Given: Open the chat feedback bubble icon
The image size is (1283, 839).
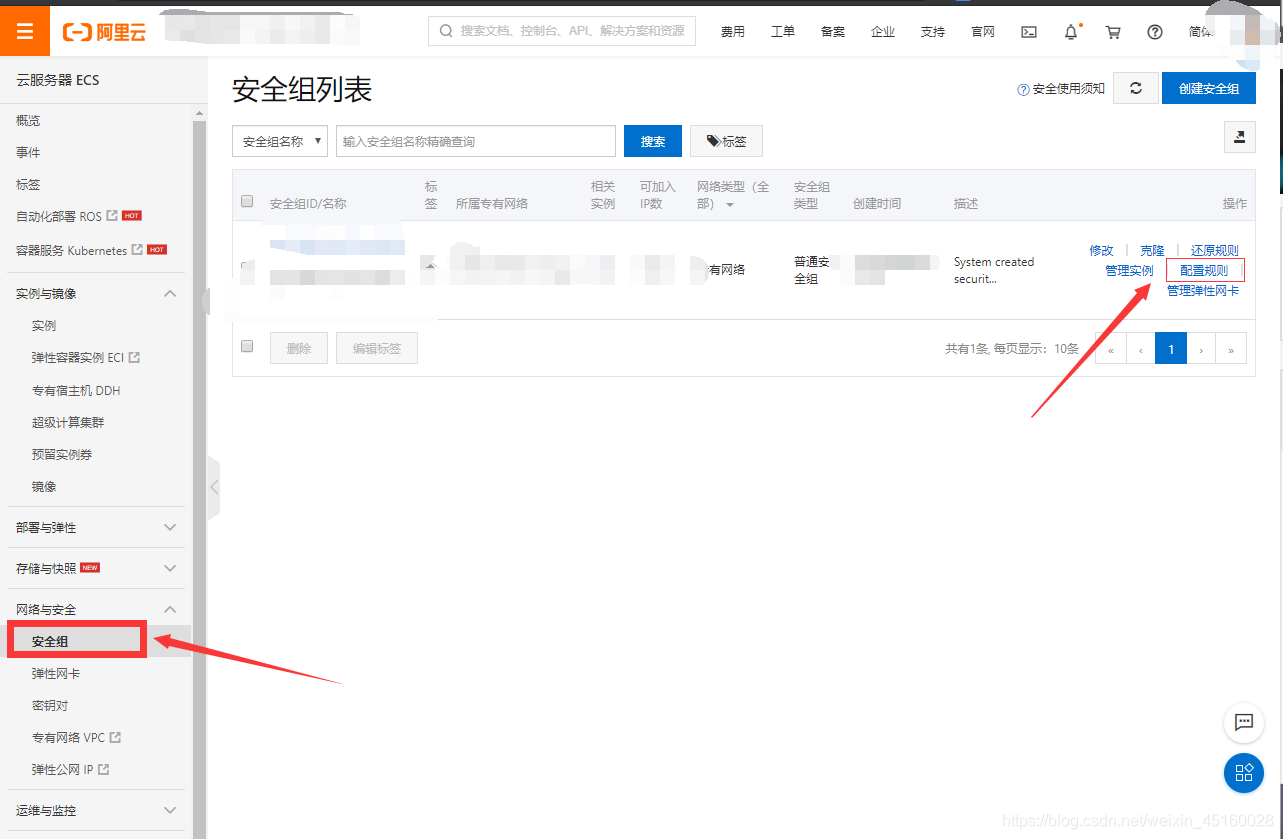Looking at the screenshot, I should (x=1244, y=722).
